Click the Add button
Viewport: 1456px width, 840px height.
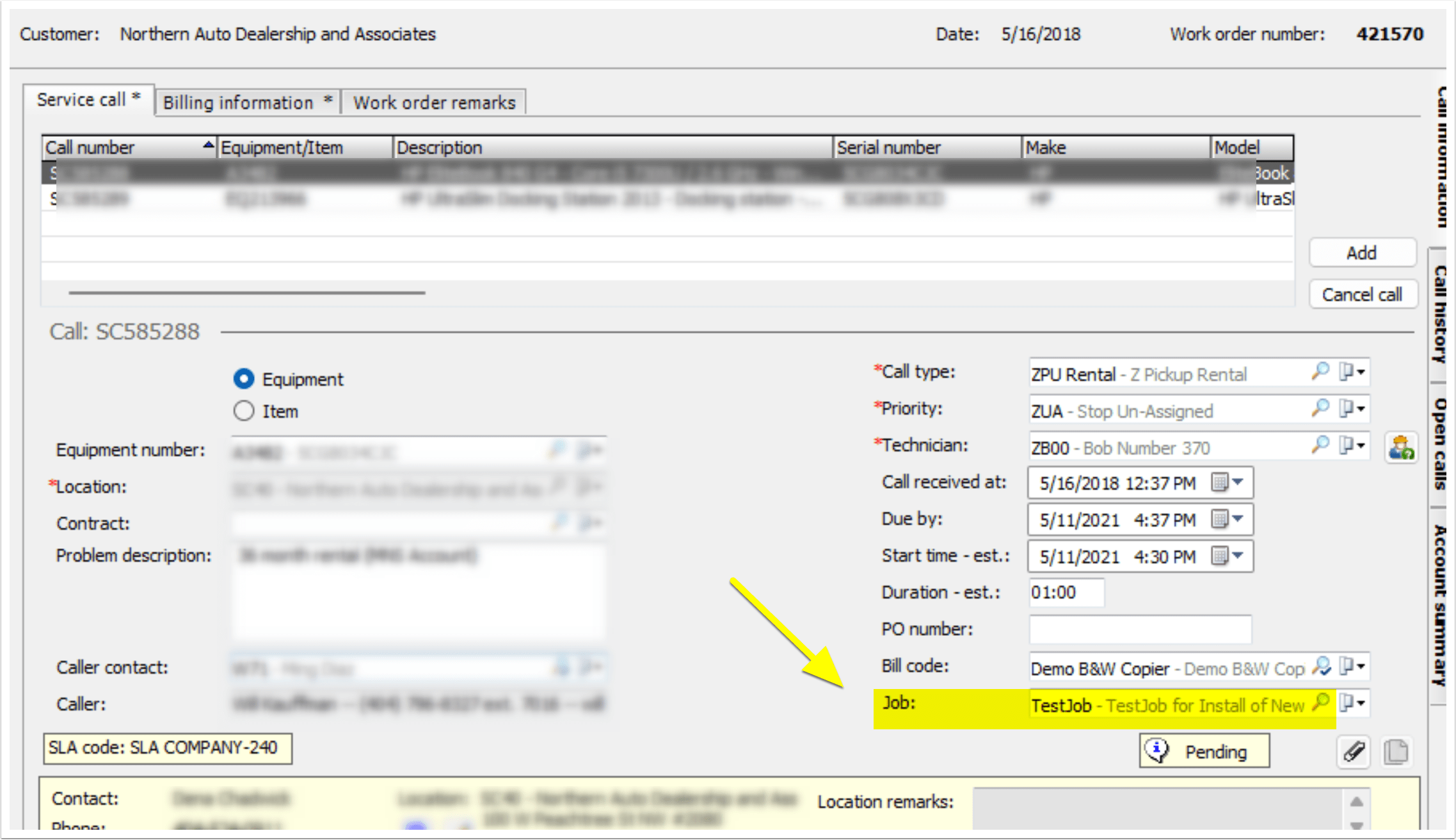click(x=1361, y=253)
